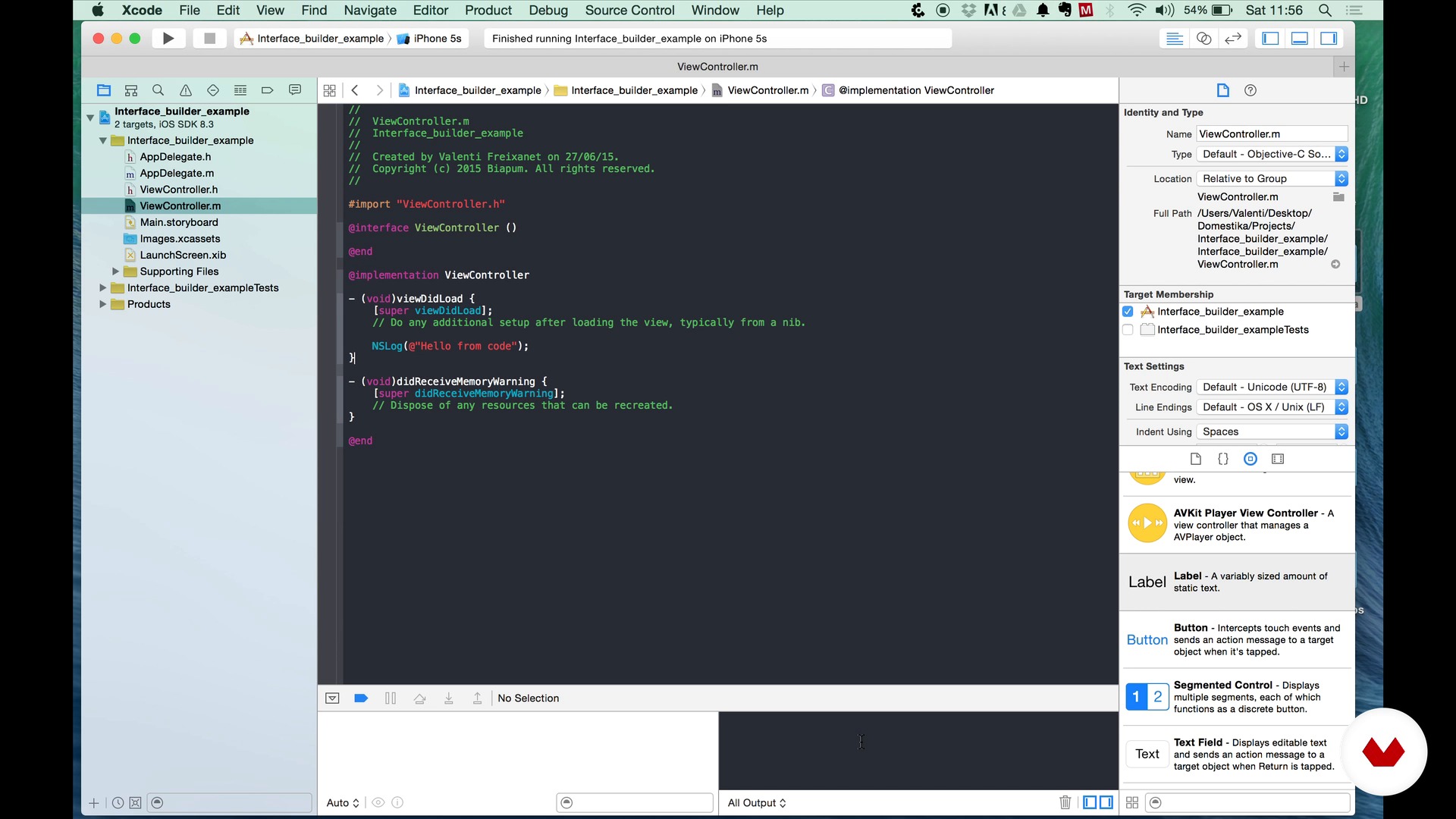Click the Name field in Identity
The height and width of the screenshot is (819, 1456).
(1272, 134)
